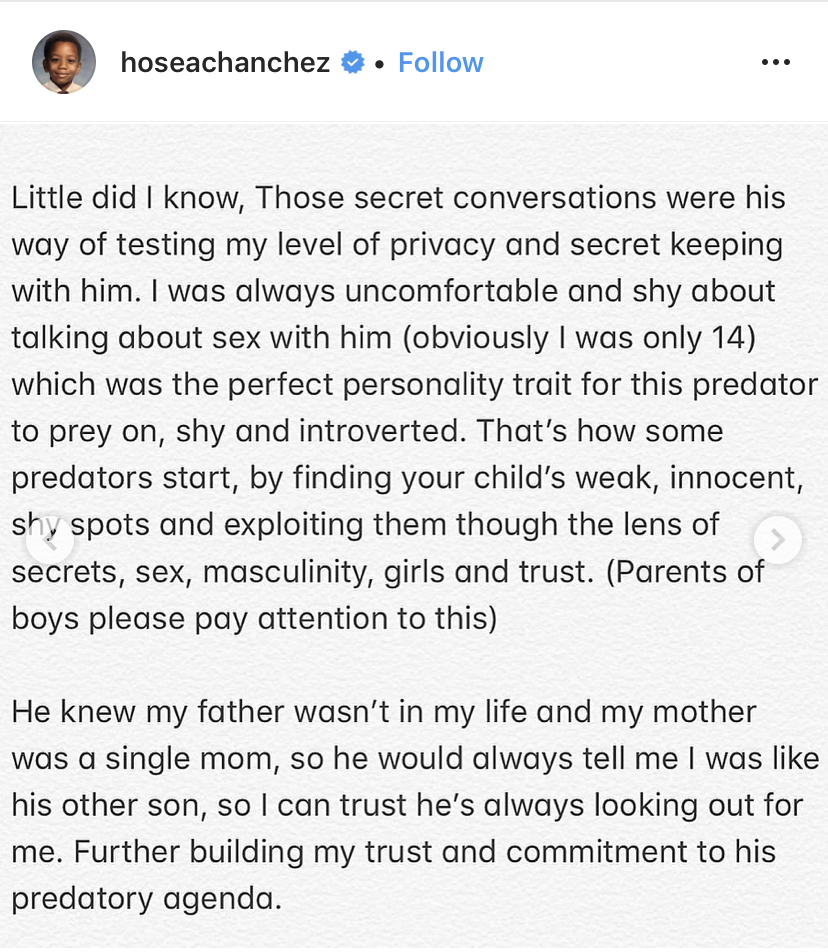828x952 pixels.
Task: Click the line 'way of testing my level of privacy'
Action: point(398,245)
